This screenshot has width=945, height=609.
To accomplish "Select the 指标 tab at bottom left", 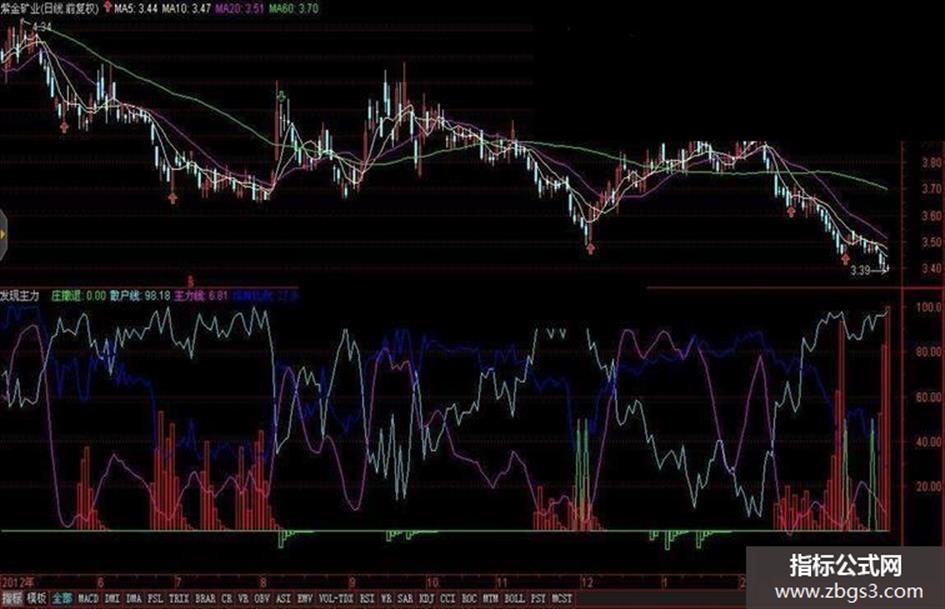I will (11, 599).
